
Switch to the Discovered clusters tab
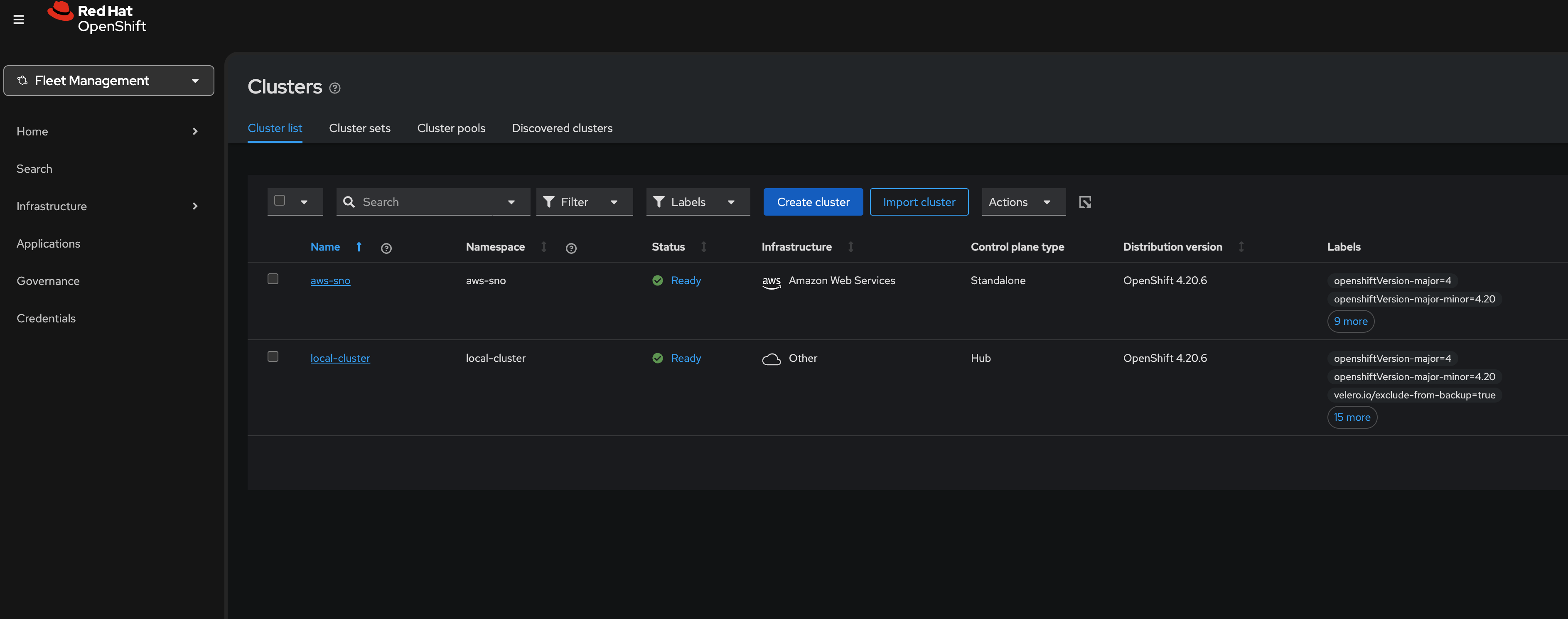[x=562, y=128]
